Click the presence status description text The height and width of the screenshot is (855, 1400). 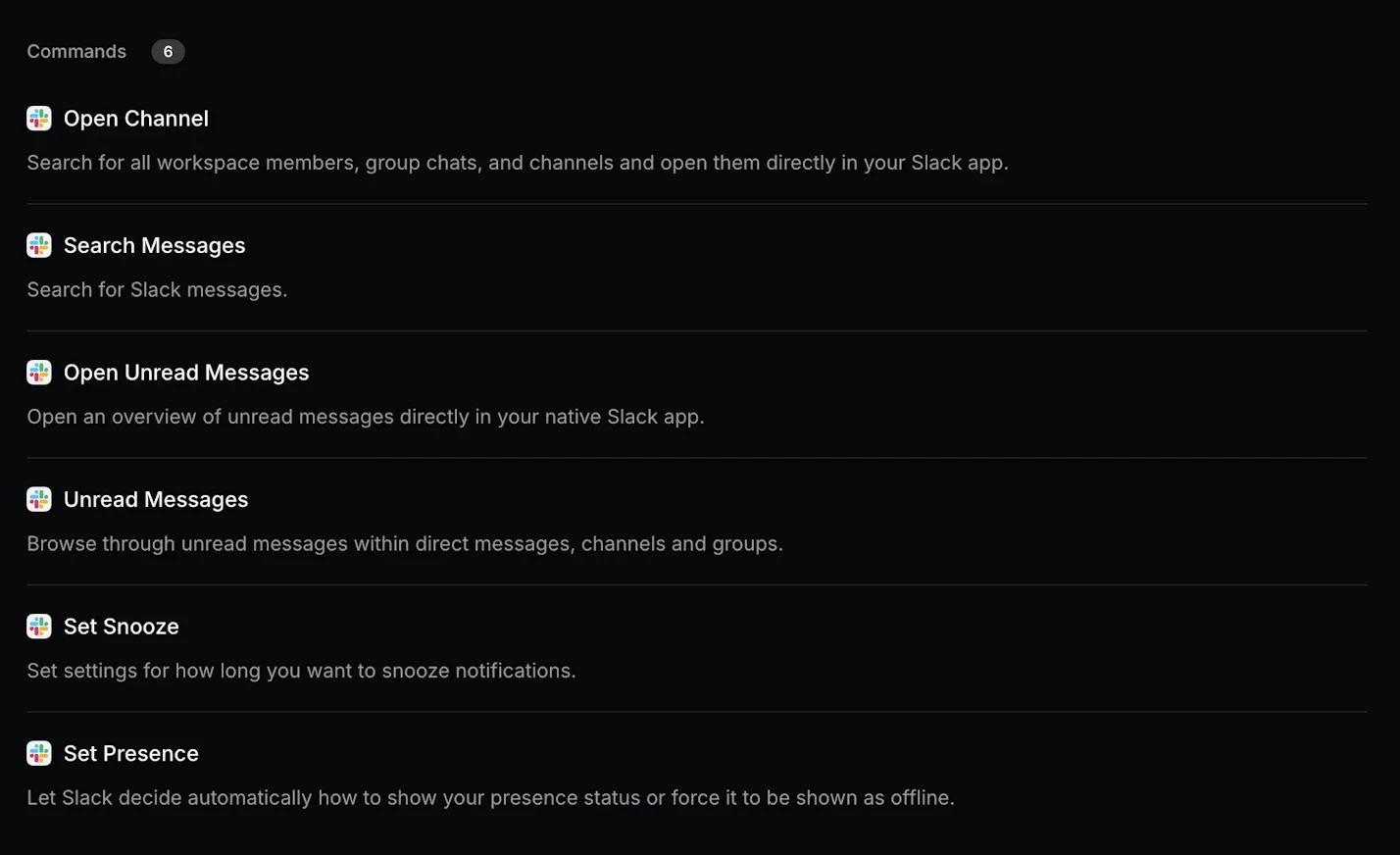[x=490, y=797]
